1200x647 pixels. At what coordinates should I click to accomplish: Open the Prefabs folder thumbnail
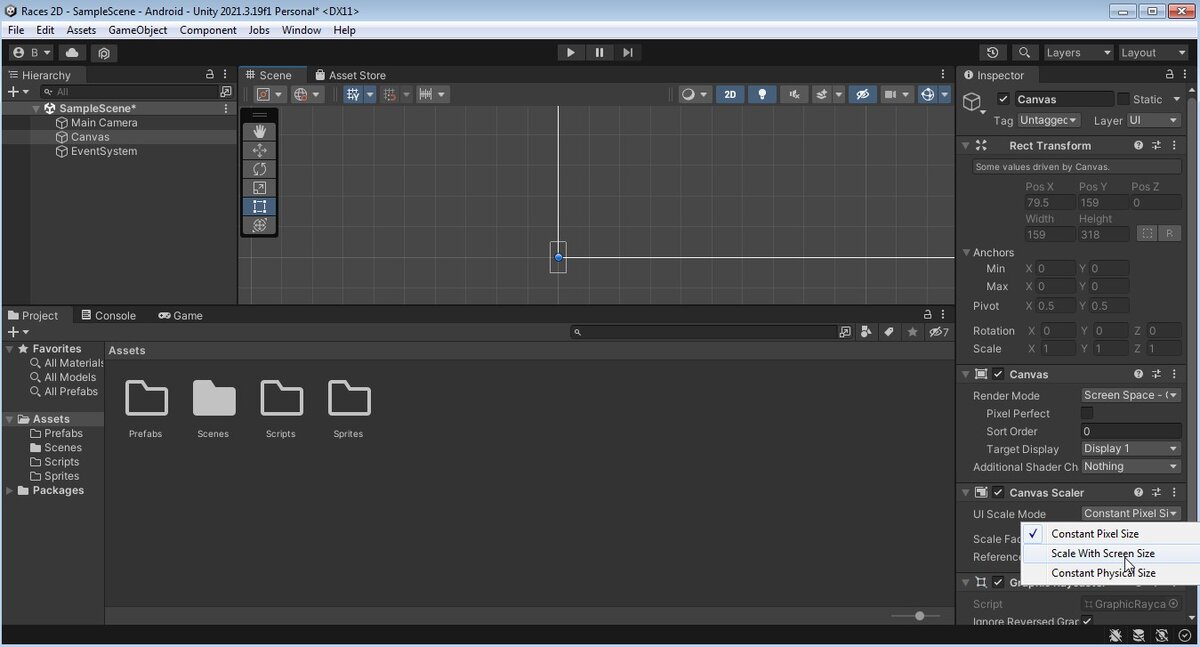pyautogui.click(x=146, y=398)
